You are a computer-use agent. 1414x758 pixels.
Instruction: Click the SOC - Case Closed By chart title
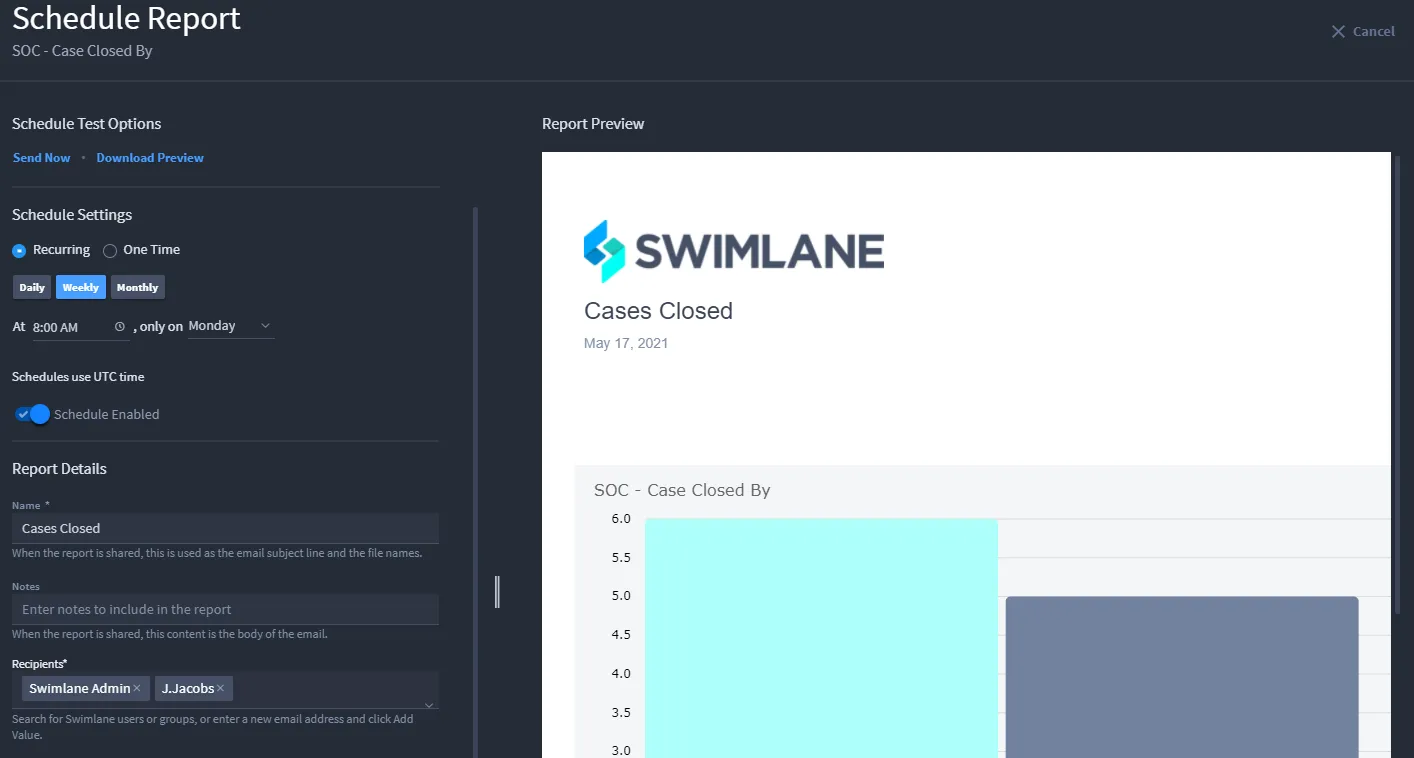point(682,490)
